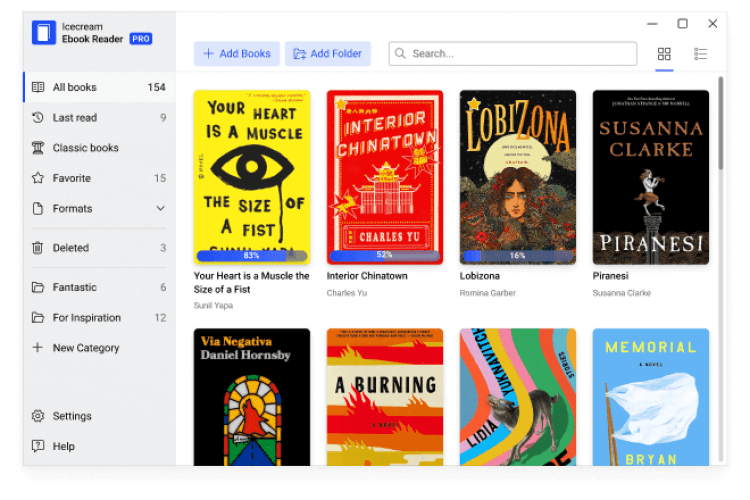The width and height of the screenshot is (750, 500).
Task: Click the 52% progress bar on Interior Chinatown
Action: pyautogui.click(x=385, y=256)
